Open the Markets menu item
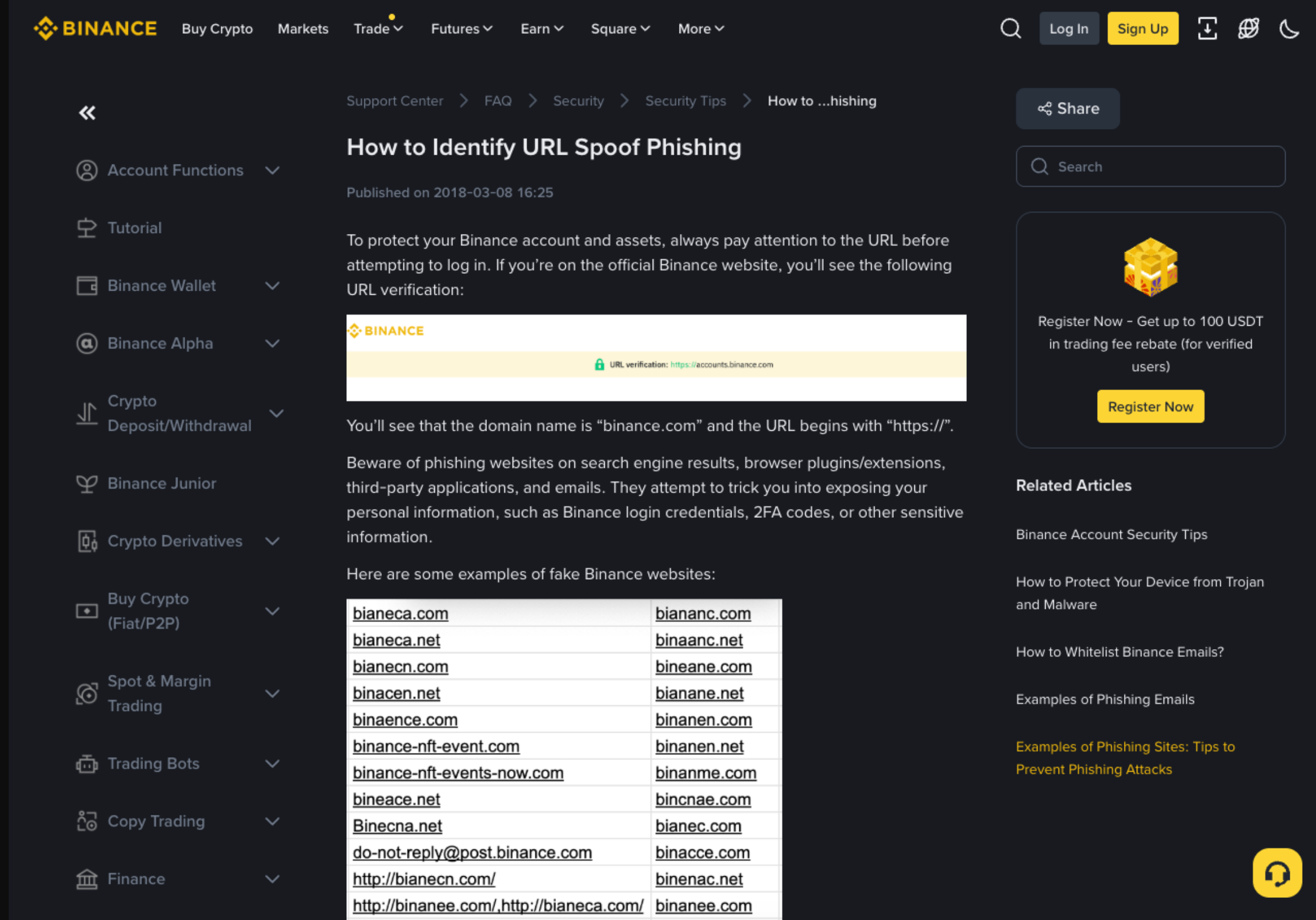1316x920 pixels. coord(303,29)
